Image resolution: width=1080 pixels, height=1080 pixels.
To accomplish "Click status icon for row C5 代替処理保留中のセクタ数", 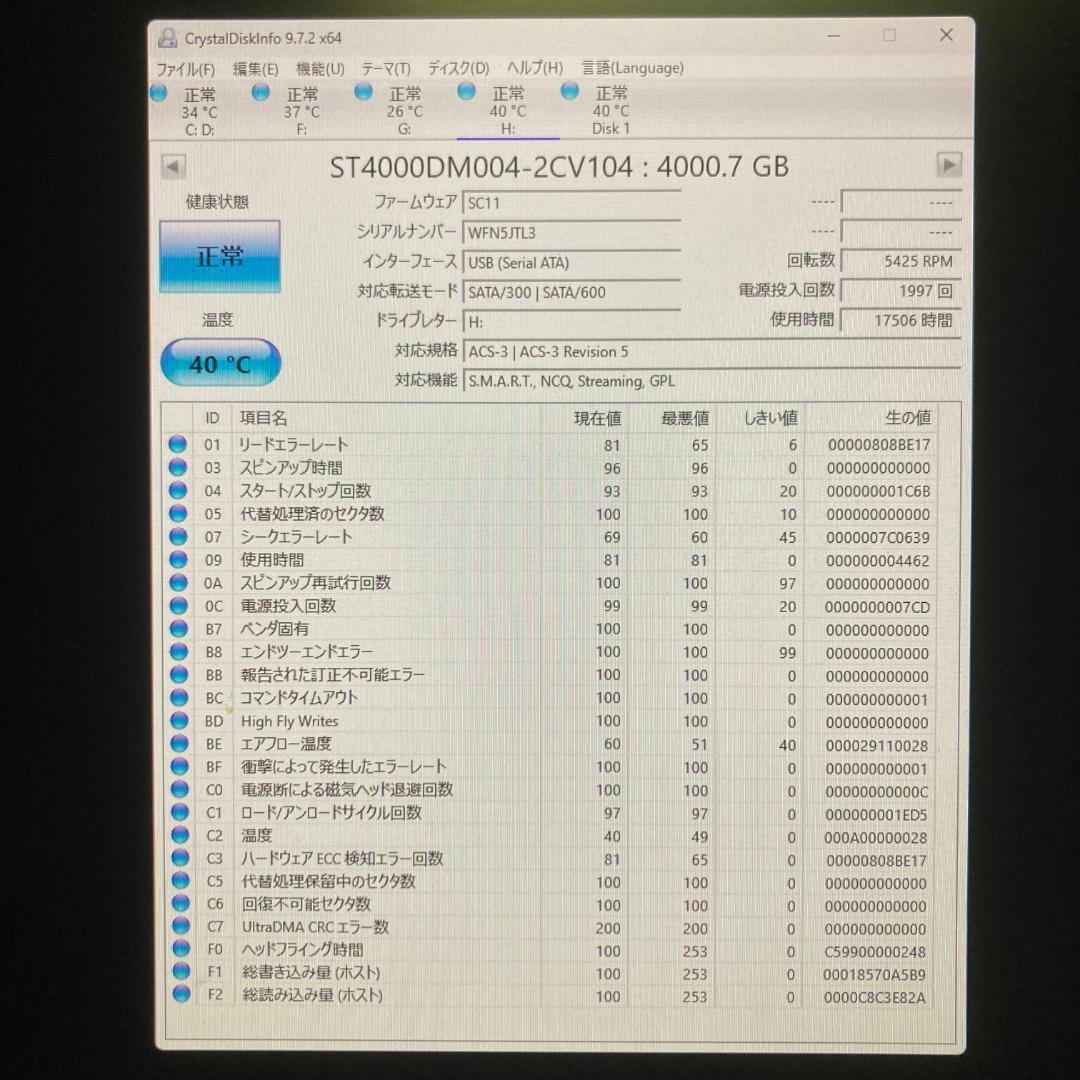I will coord(180,880).
